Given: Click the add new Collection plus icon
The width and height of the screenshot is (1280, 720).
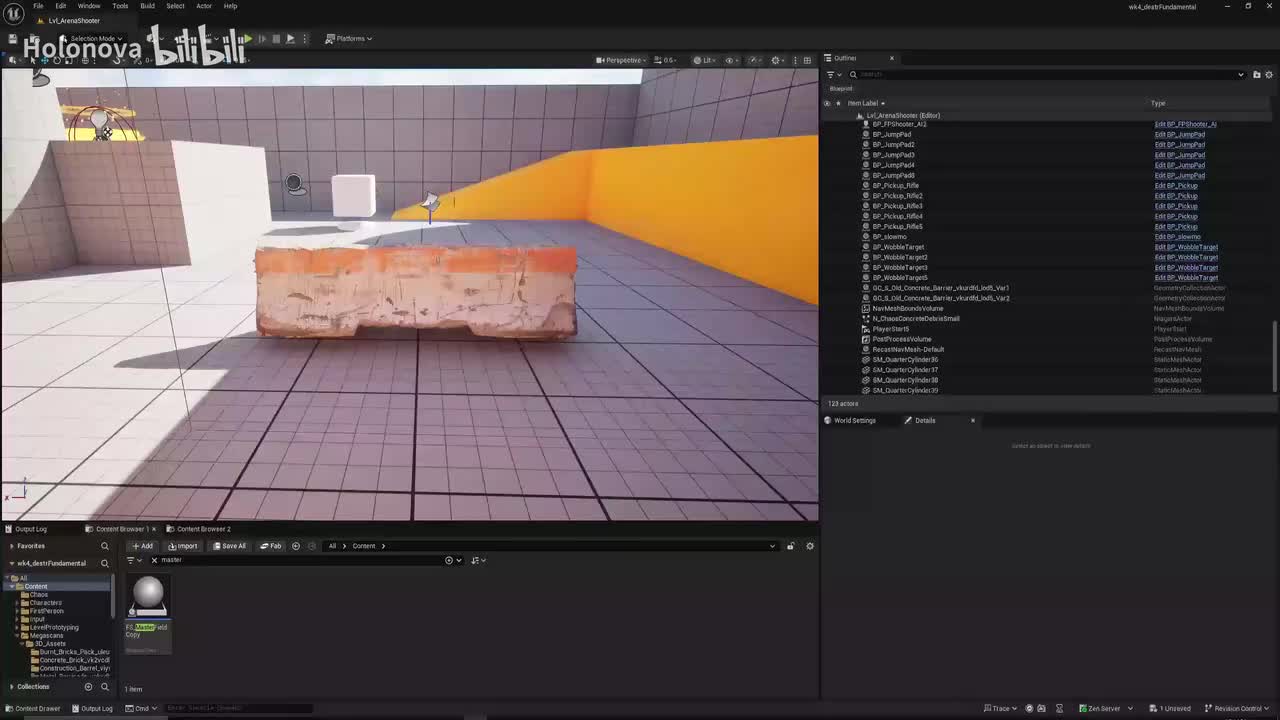Looking at the screenshot, I should [88, 687].
